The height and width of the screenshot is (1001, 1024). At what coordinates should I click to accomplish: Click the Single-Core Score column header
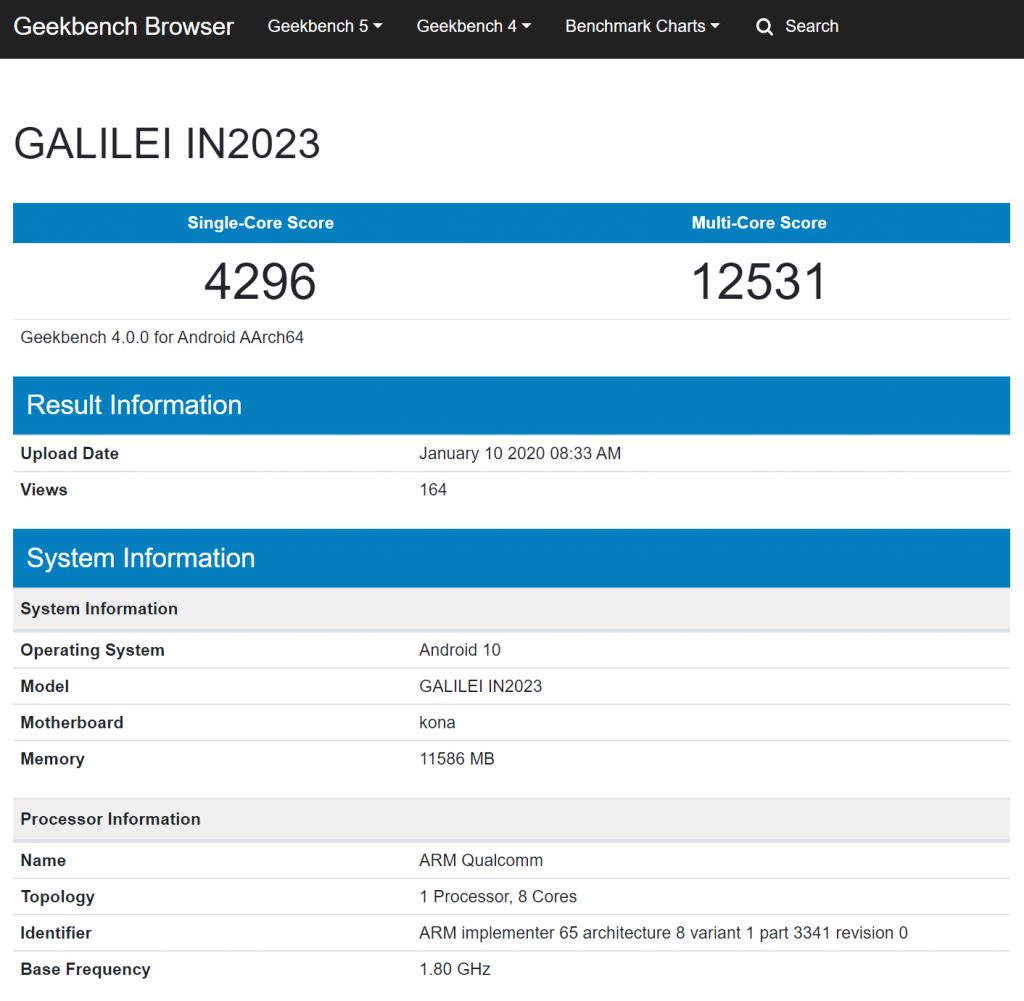(260, 223)
